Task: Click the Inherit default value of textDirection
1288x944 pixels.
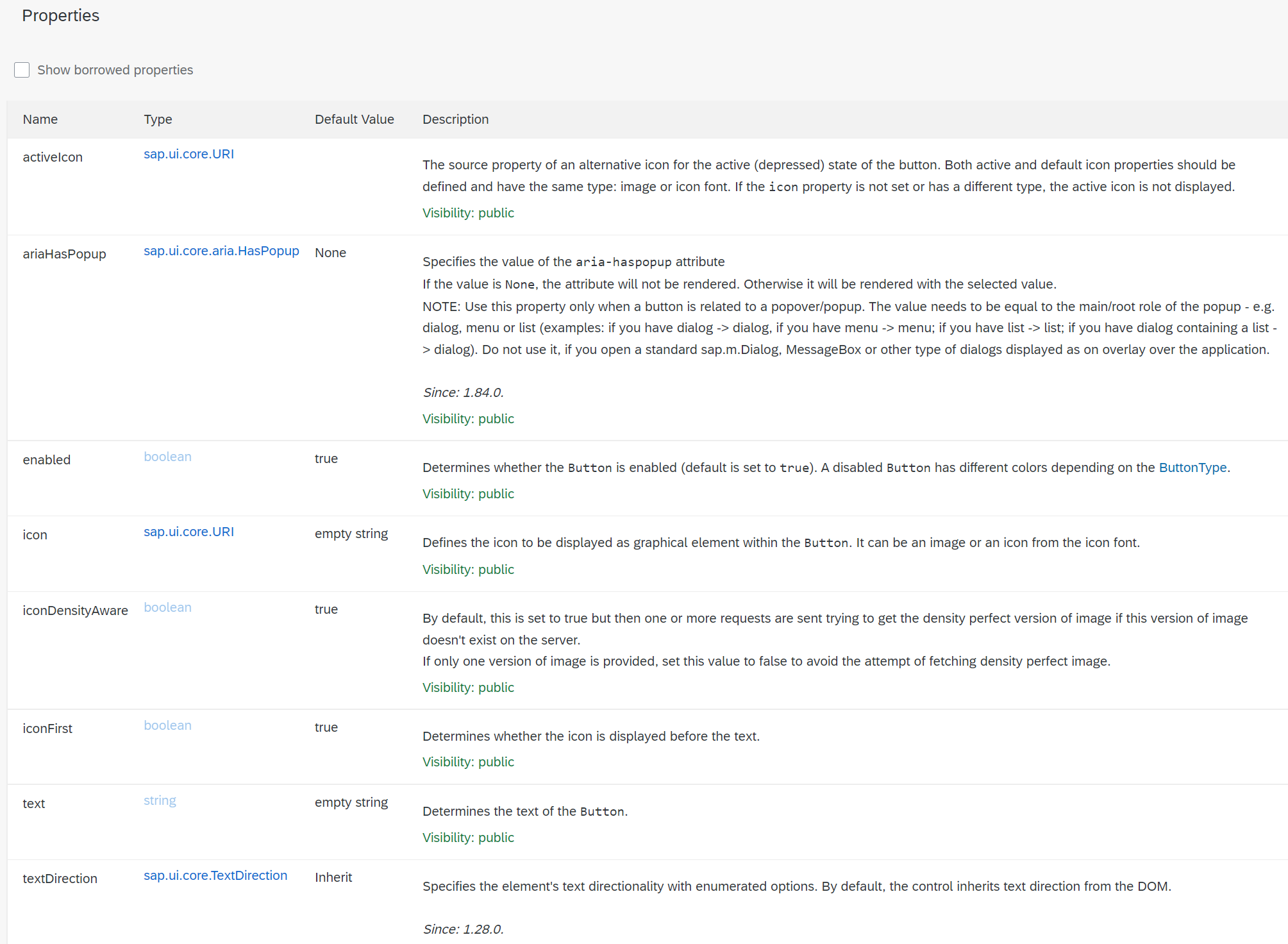Action: coord(333,877)
